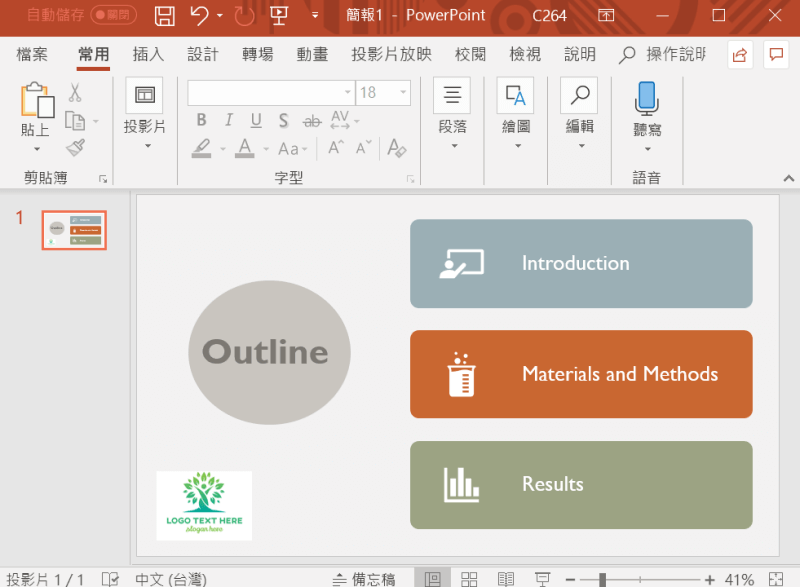Expand the Copy options arrow
This screenshot has height=587, width=800.
pyautogui.click(x=95, y=121)
